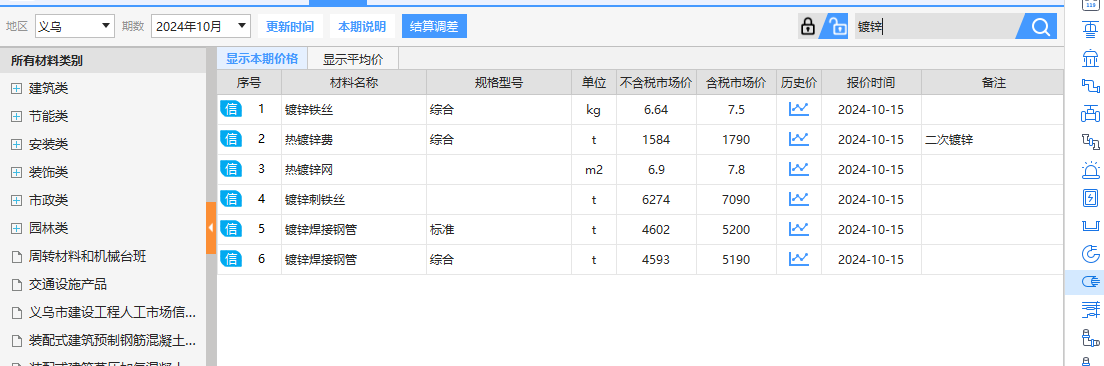Click the 含税市场价 column header
This screenshot has height=366, width=1104.
pyautogui.click(x=736, y=82)
